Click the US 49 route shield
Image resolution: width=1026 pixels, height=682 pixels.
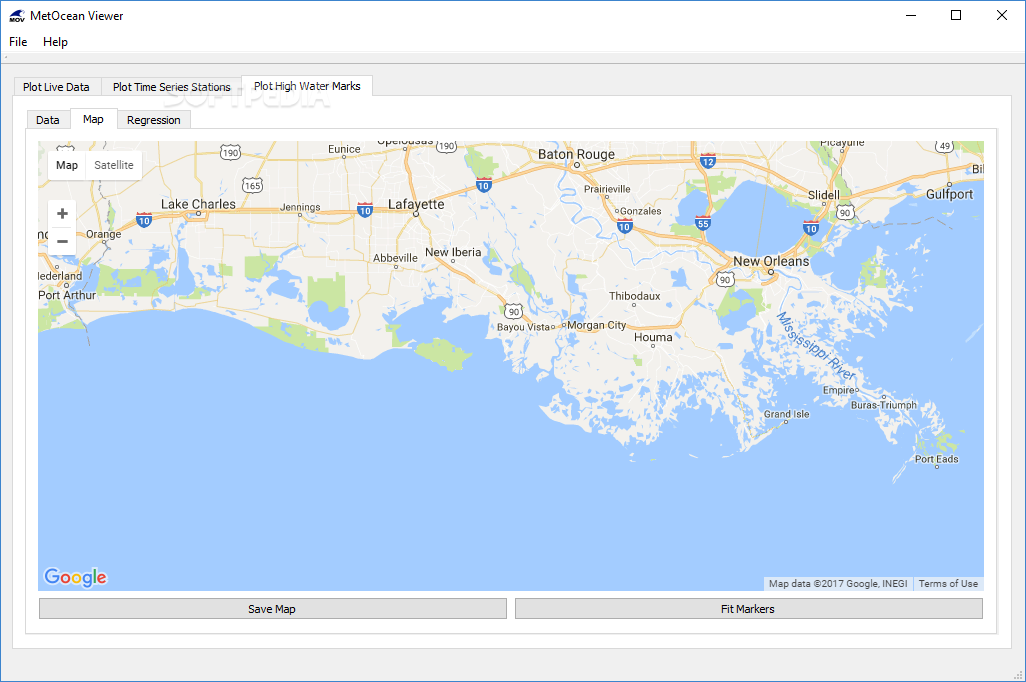(x=944, y=146)
